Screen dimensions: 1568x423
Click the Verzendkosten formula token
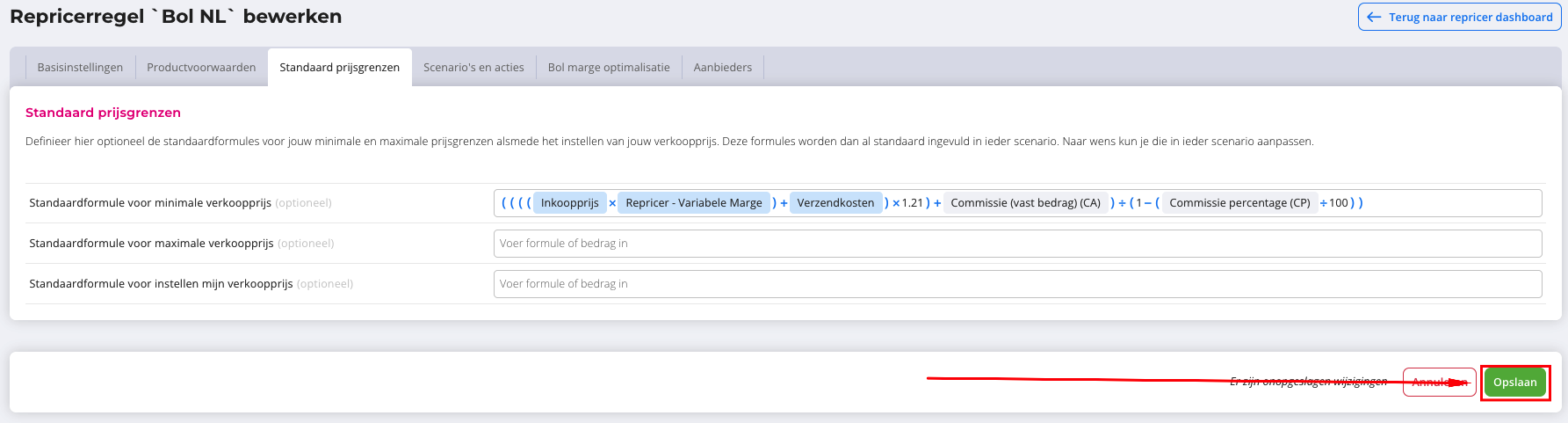click(x=835, y=203)
